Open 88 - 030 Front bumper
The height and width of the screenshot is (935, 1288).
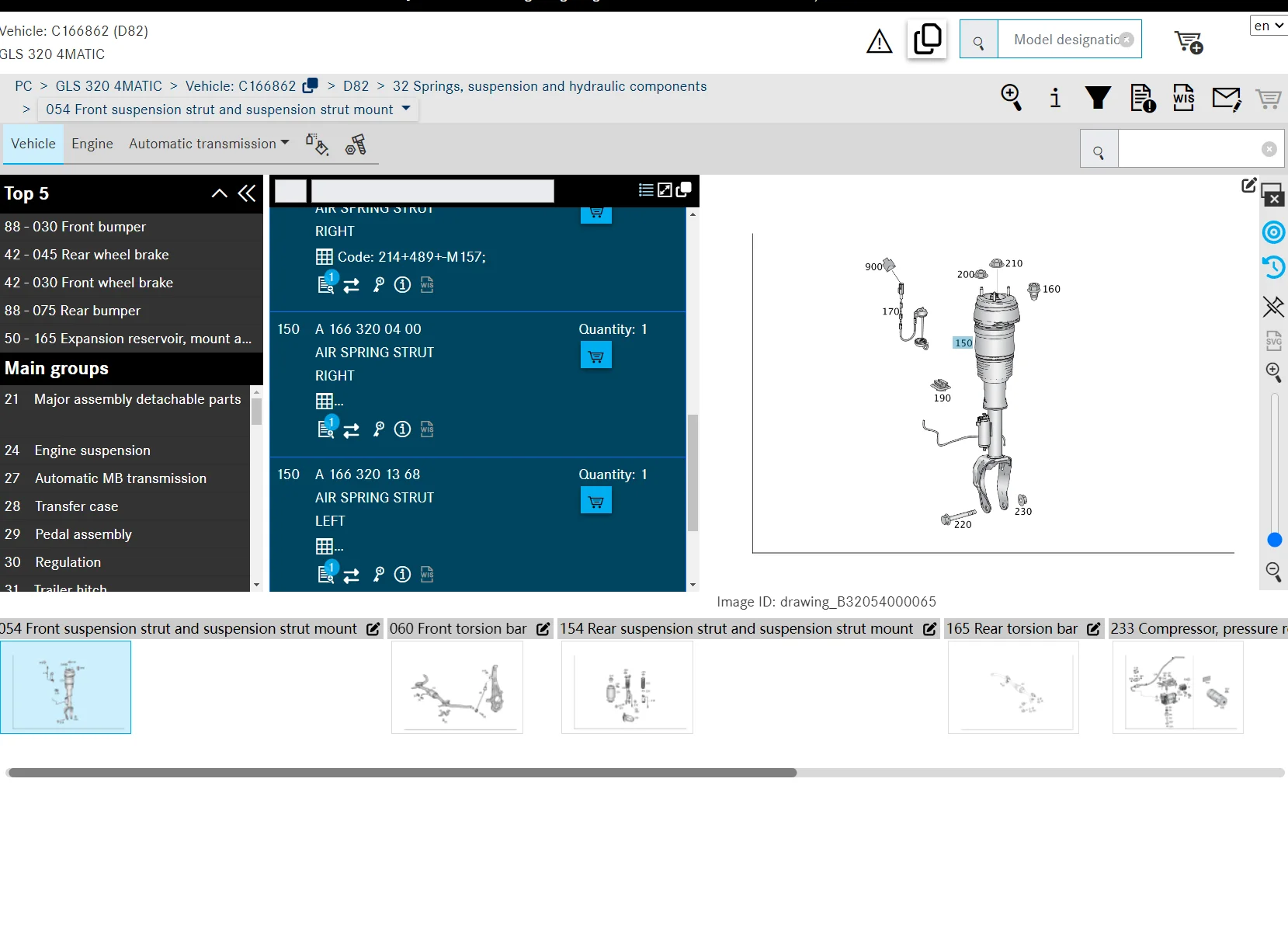(x=131, y=227)
